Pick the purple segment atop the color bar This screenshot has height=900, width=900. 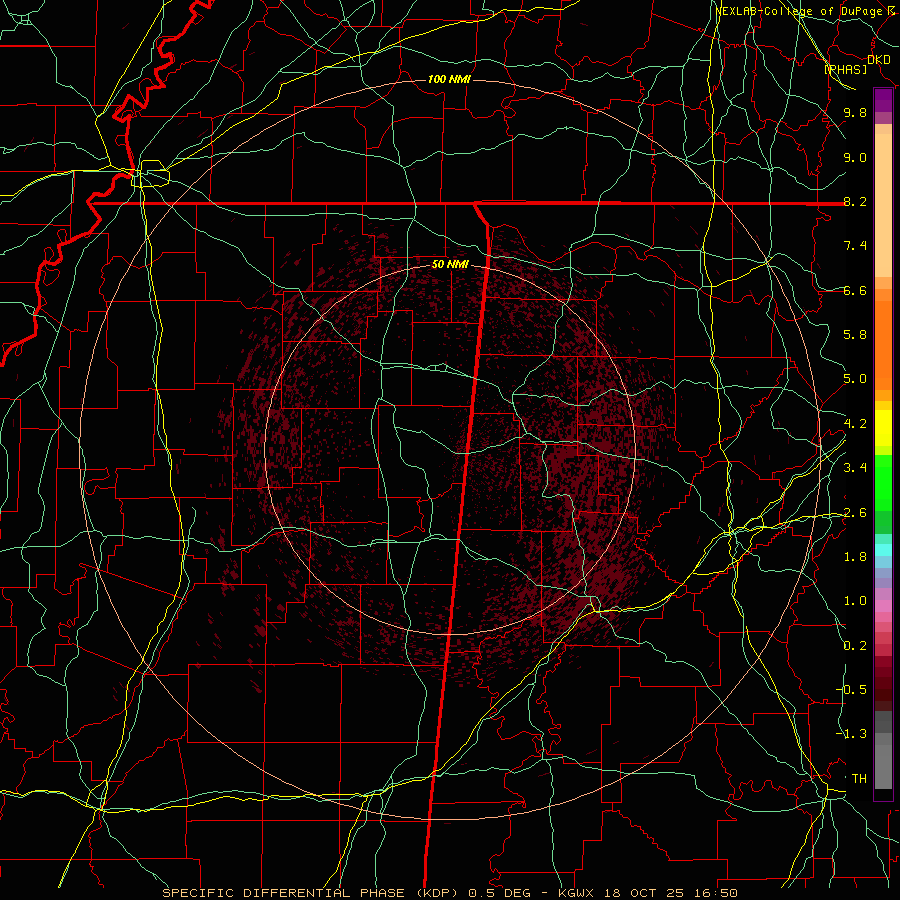click(883, 101)
